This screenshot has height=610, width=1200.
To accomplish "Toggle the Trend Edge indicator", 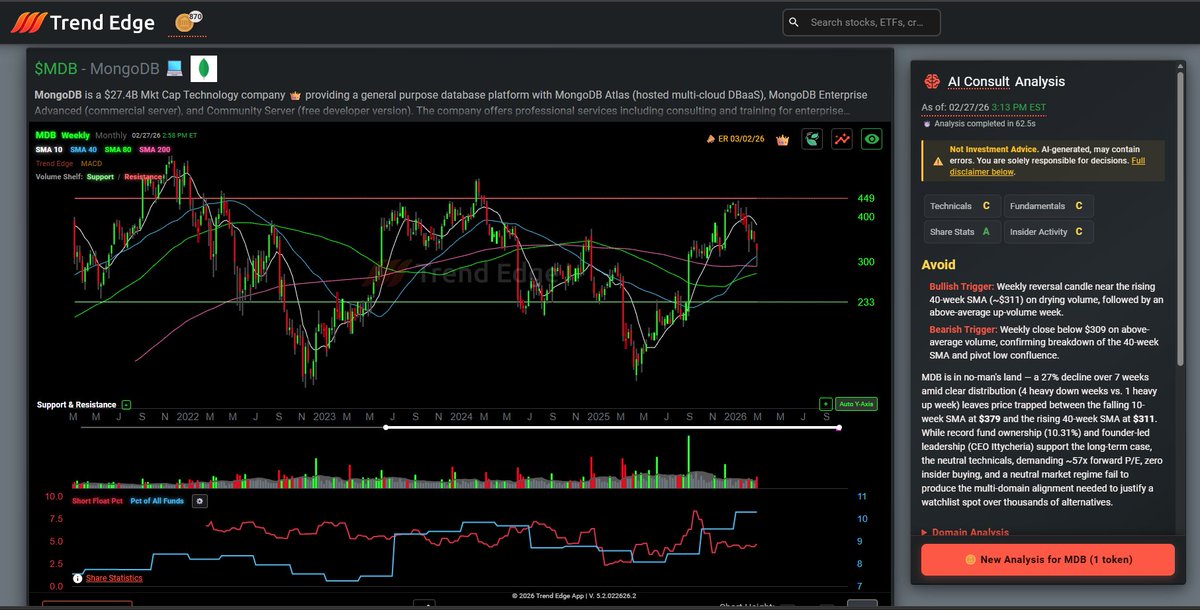I will (x=55, y=163).
